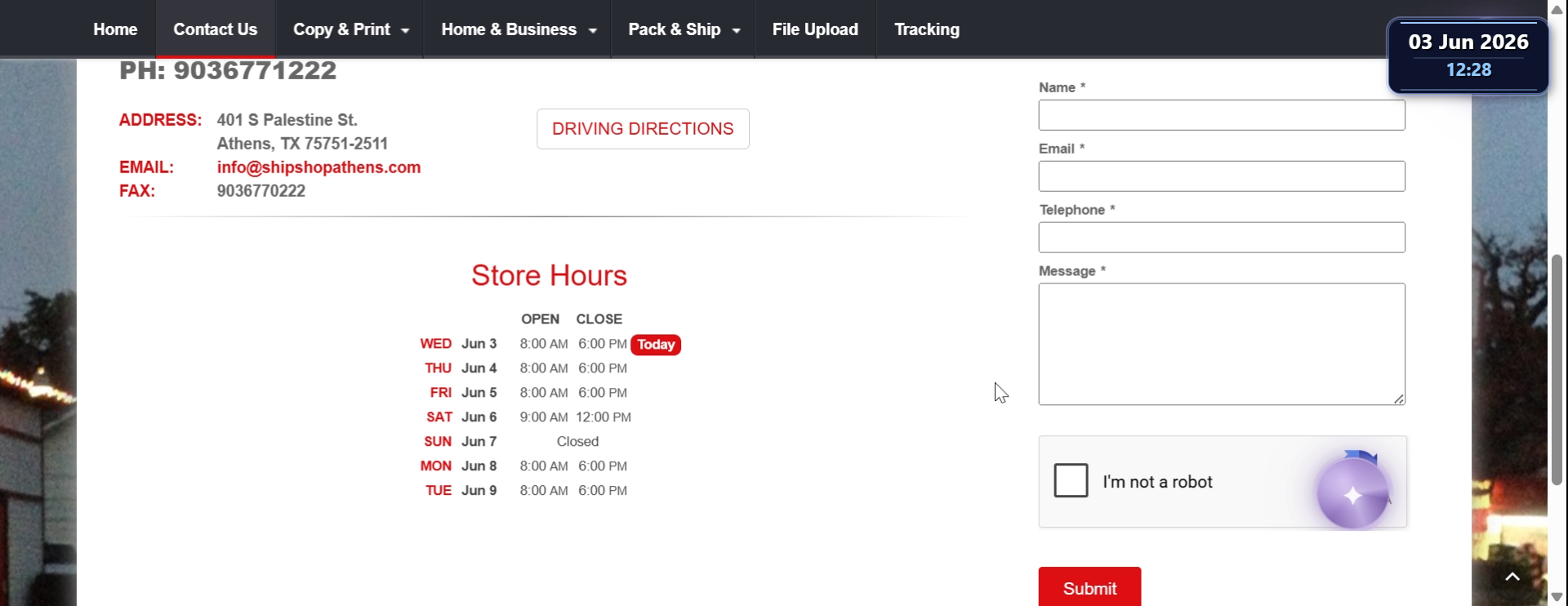Click the Driving Directions button
The height and width of the screenshot is (606, 1568).
click(x=643, y=129)
